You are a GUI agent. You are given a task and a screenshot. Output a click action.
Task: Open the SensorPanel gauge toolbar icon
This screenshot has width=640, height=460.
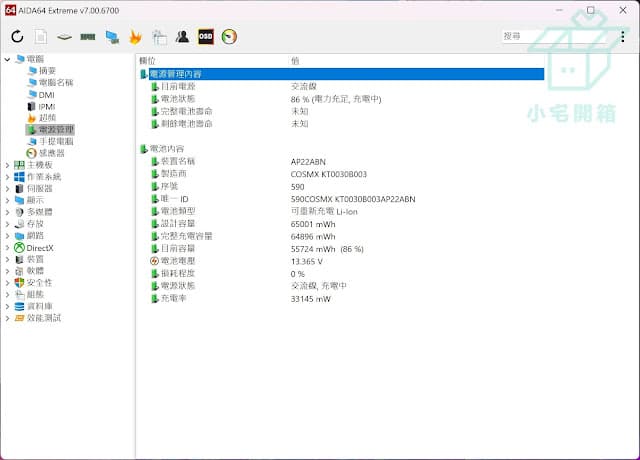(x=229, y=37)
